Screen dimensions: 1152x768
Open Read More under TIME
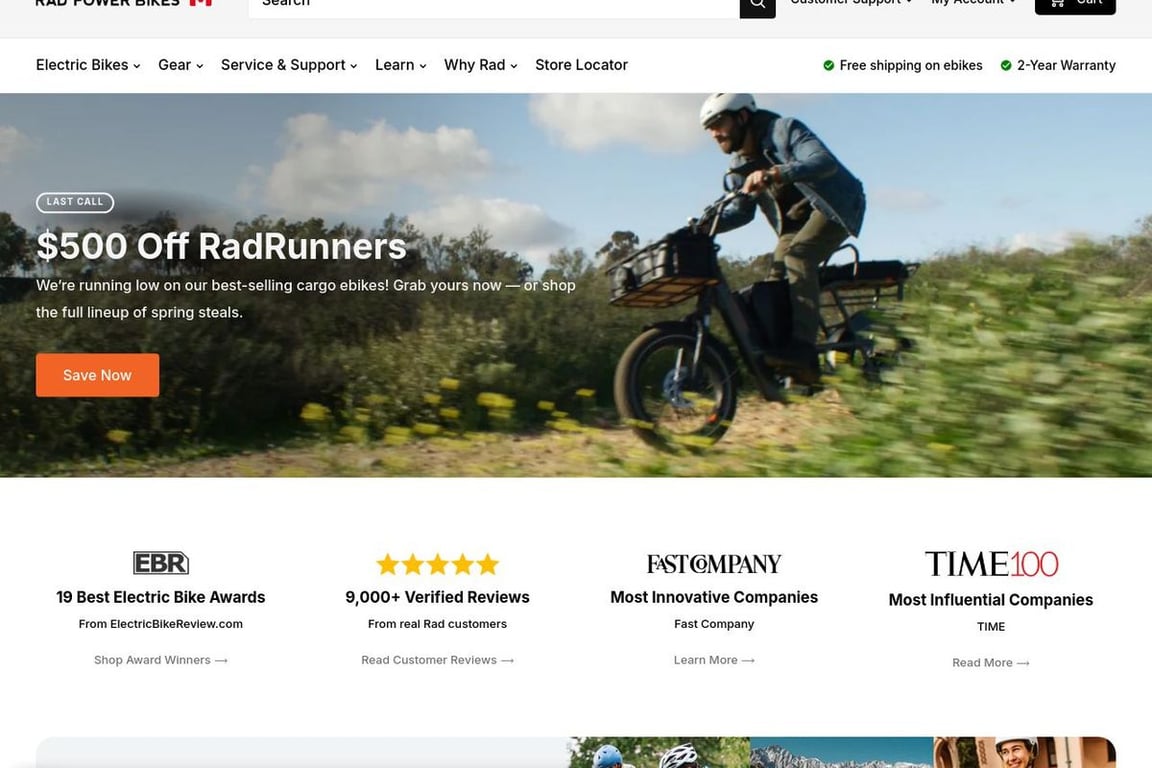tap(991, 663)
